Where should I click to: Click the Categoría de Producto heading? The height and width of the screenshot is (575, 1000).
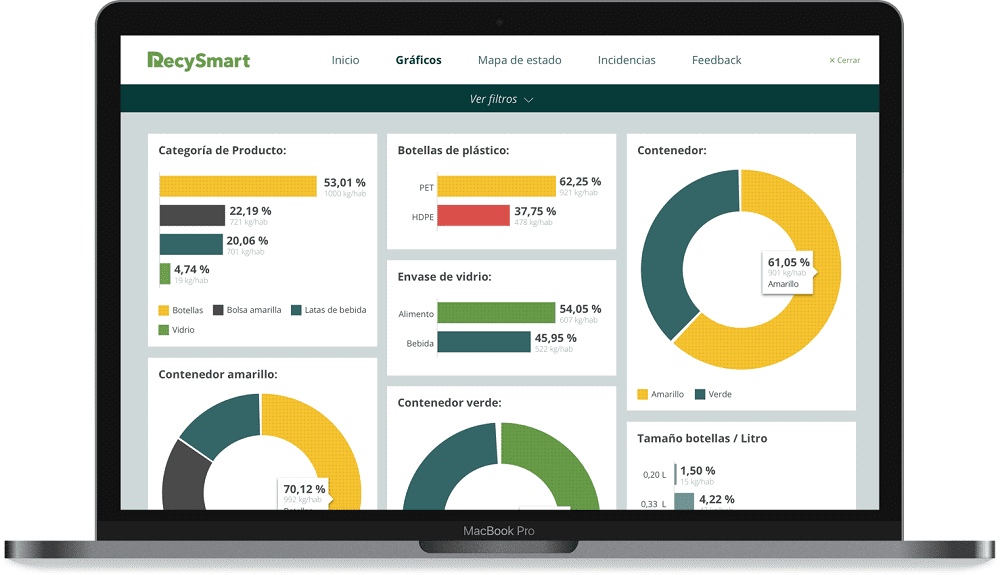(x=222, y=150)
